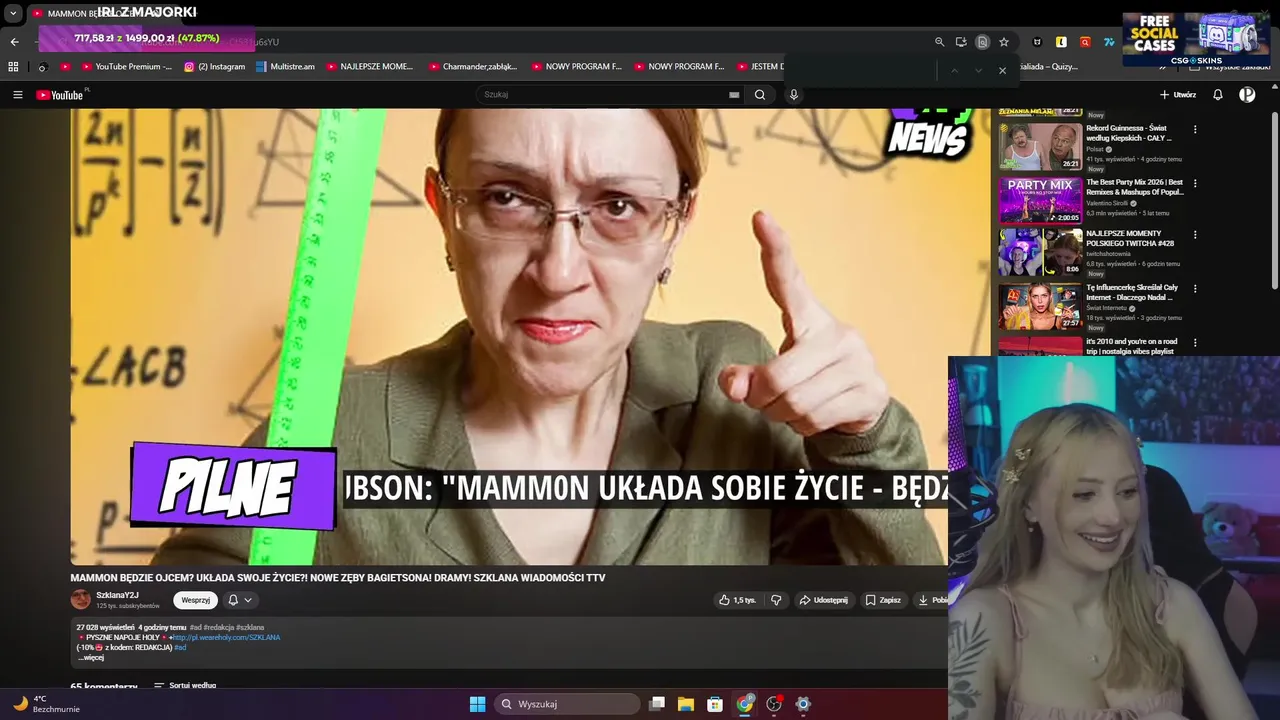Open the OBS Studio taskbar icon
Image resolution: width=1280 pixels, height=720 pixels.
[774, 704]
